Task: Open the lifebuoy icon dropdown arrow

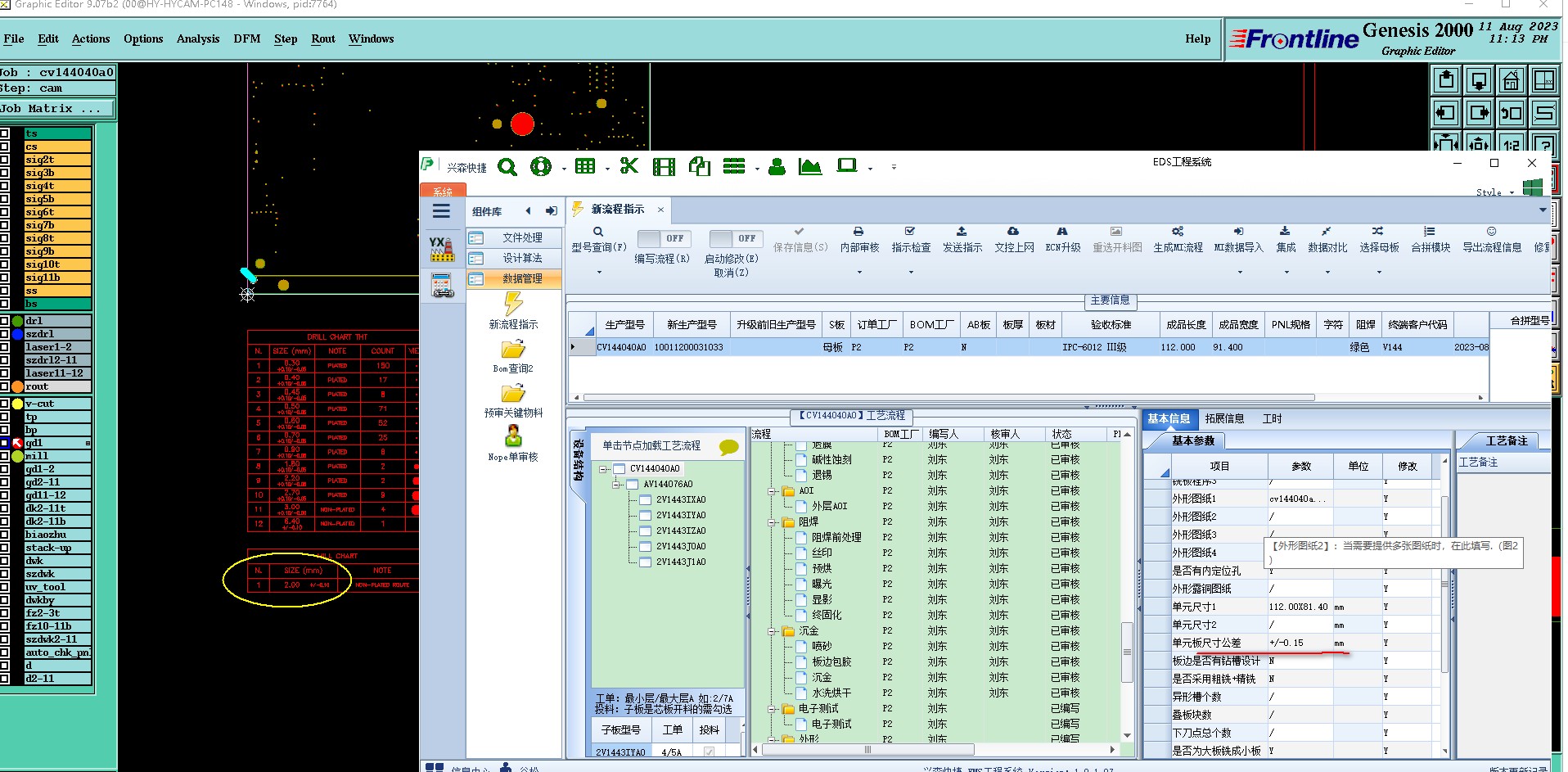Action: click(x=564, y=169)
